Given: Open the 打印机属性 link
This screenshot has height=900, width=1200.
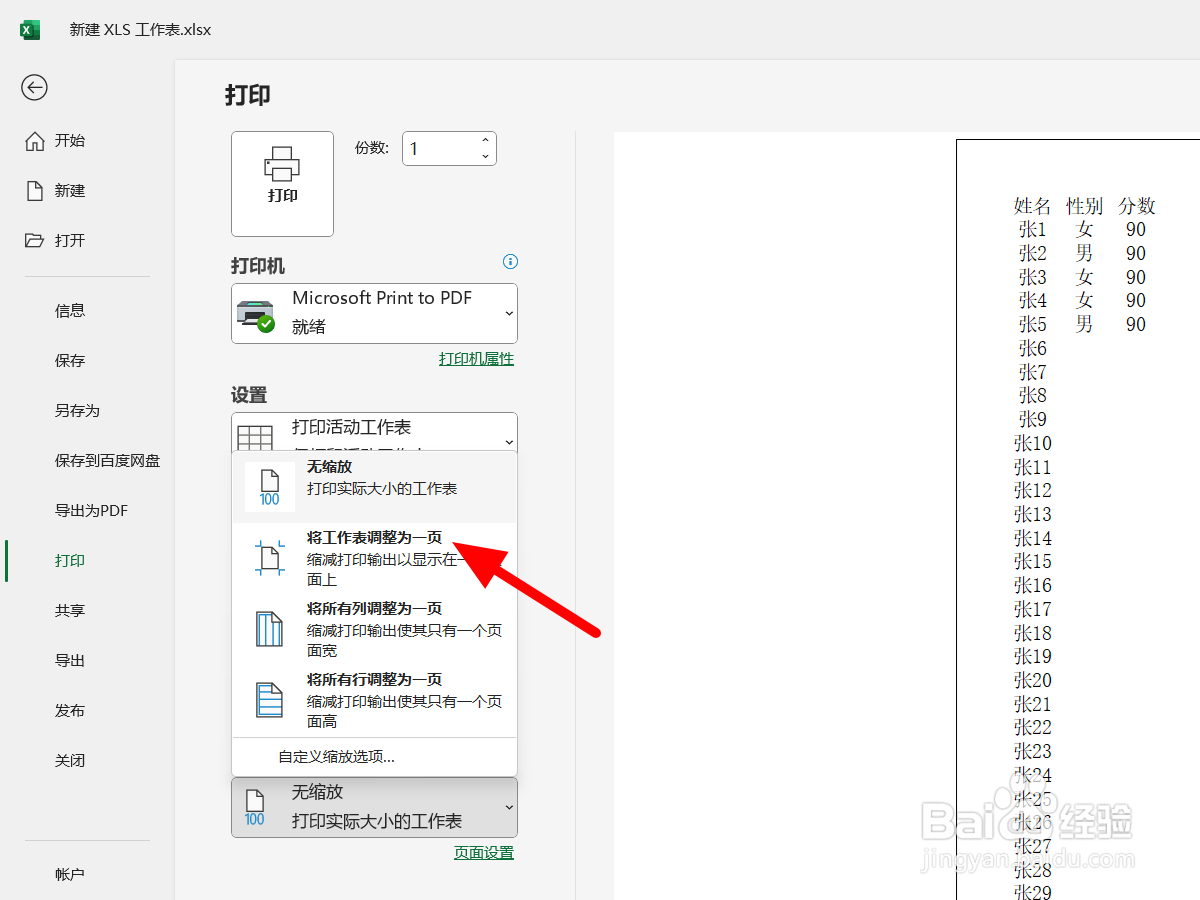Looking at the screenshot, I should tap(476, 359).
